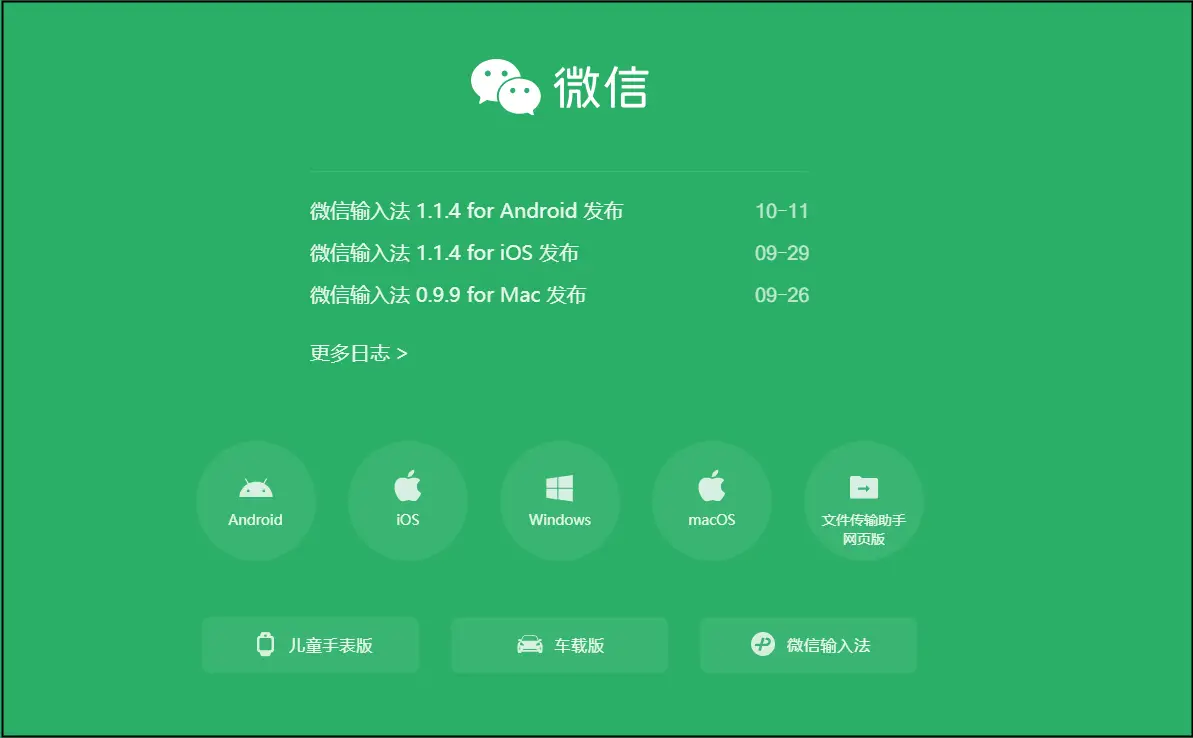Click the 车载版 button
Image resolution: width=1193 pixels, height=738 pixels.
coord(560,645)
